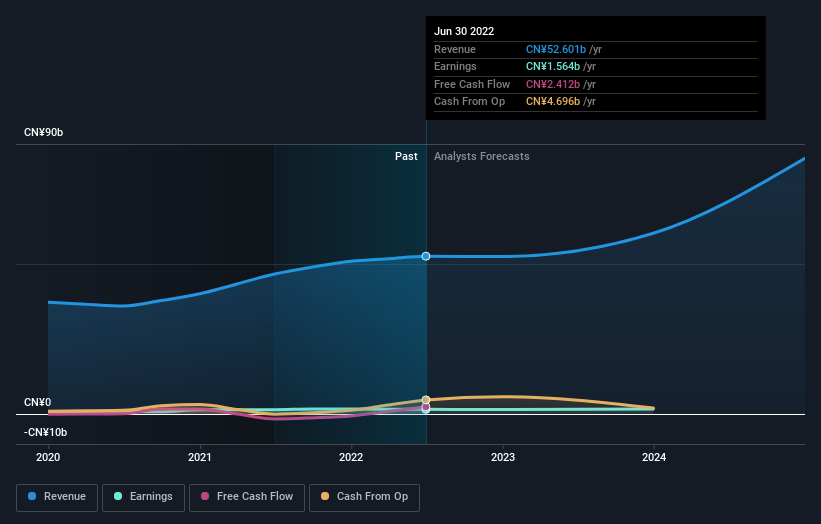The width and height of the screenshot is (821, 524).
Task: Toggle the Free Cash Flow legend button
Action: [x=247, y=497]
